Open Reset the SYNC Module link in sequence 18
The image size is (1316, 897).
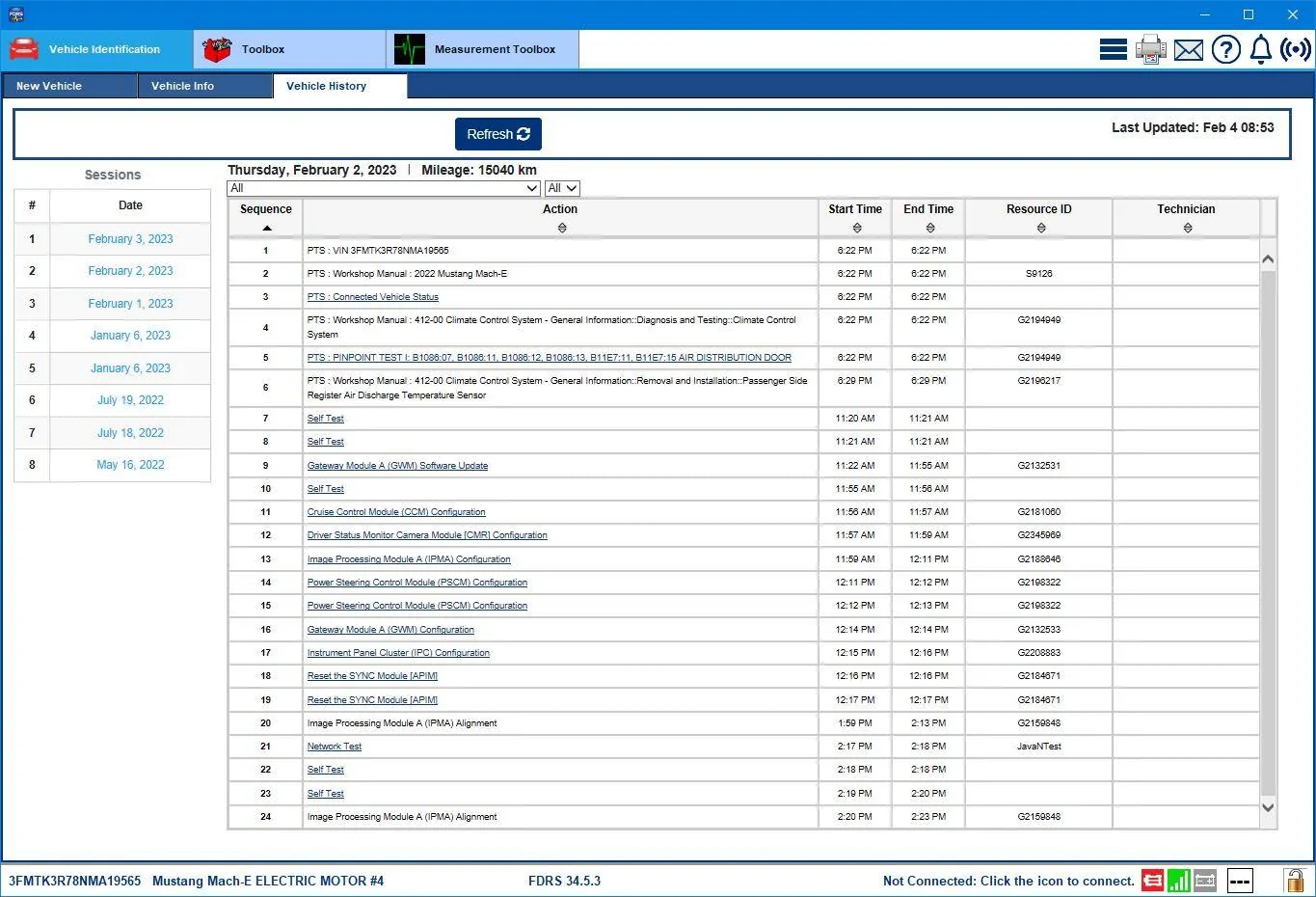372,676
